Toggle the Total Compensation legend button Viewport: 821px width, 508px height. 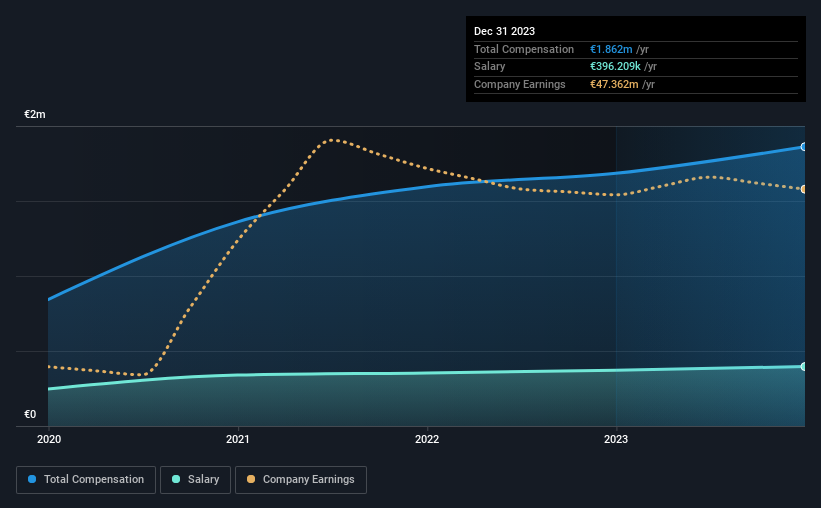click(x=86, y=480)
